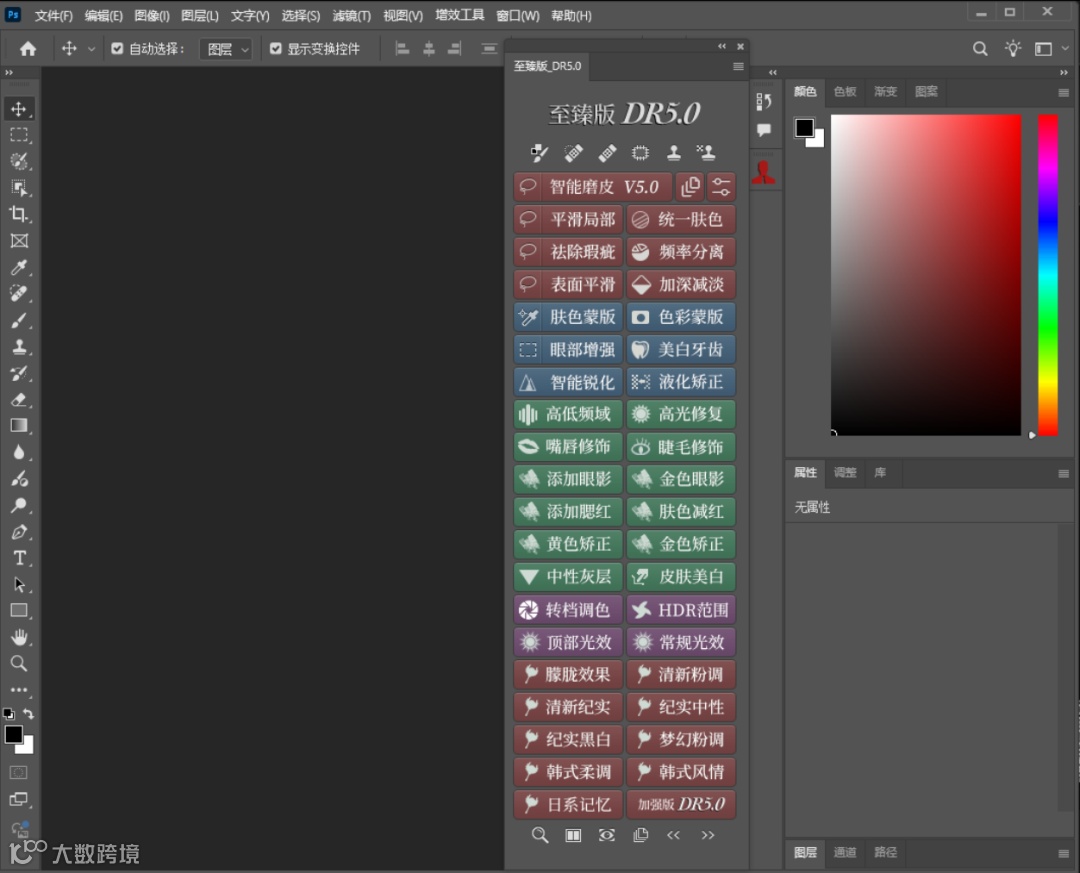Click the copy icon beside 智能磨皮 V5.0
This screenshot has width=1080, height=873.
click(x=689, y=187)
